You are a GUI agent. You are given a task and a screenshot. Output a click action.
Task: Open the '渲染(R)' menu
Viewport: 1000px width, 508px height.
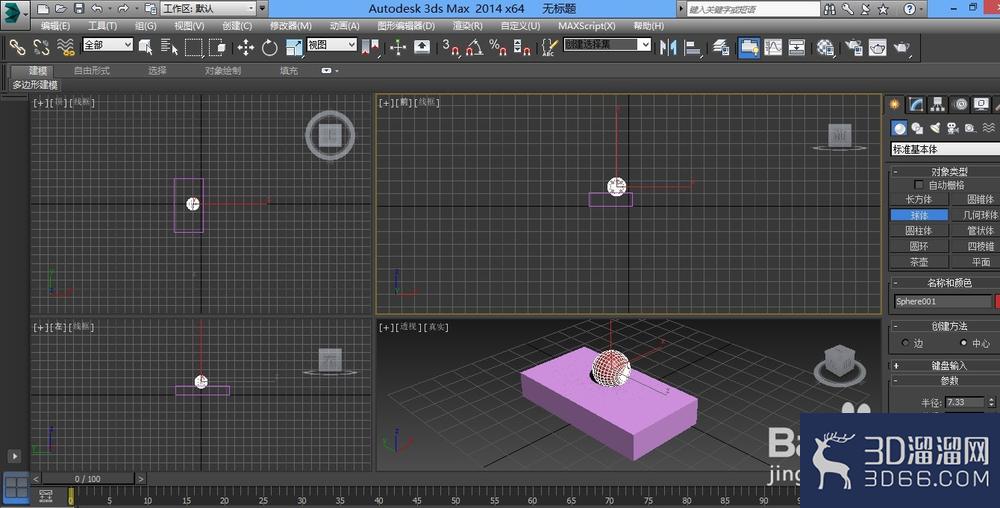pyautogui.click(x=467, y=26)
